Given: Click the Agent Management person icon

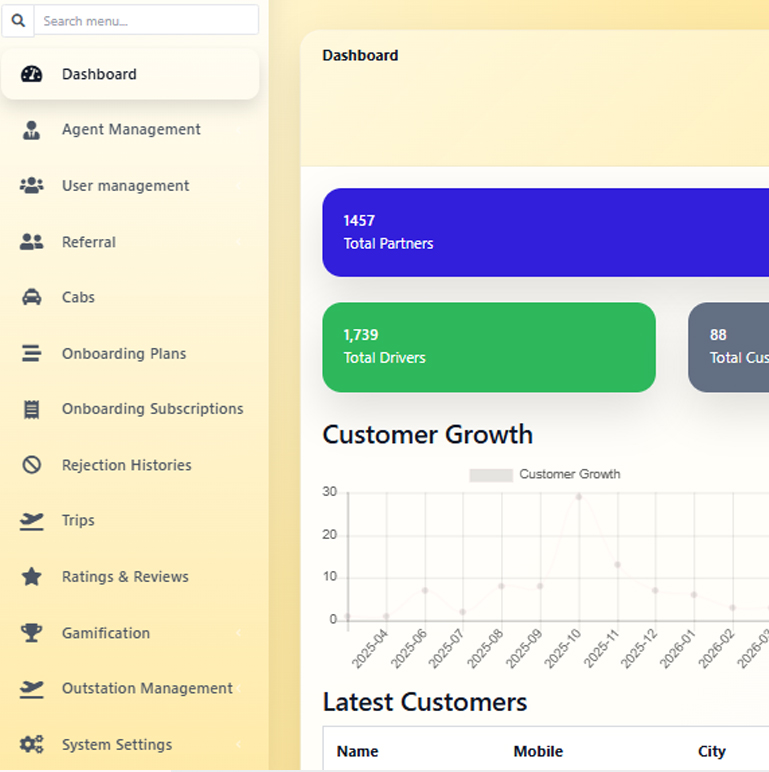Looking at the screenshot, I should pyautogui.click(x=32, y=130).
